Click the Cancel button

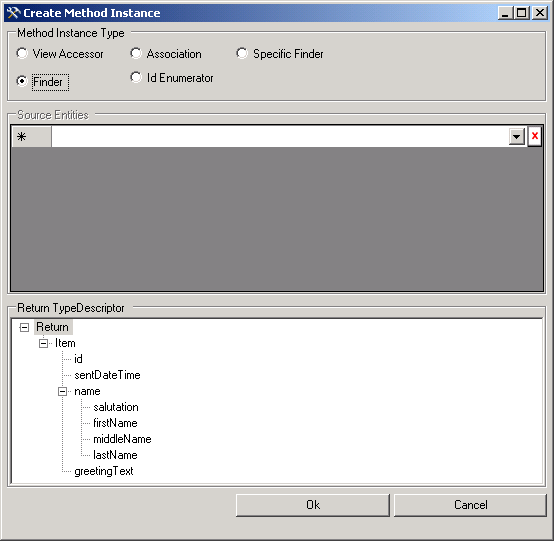pos(470,505)
